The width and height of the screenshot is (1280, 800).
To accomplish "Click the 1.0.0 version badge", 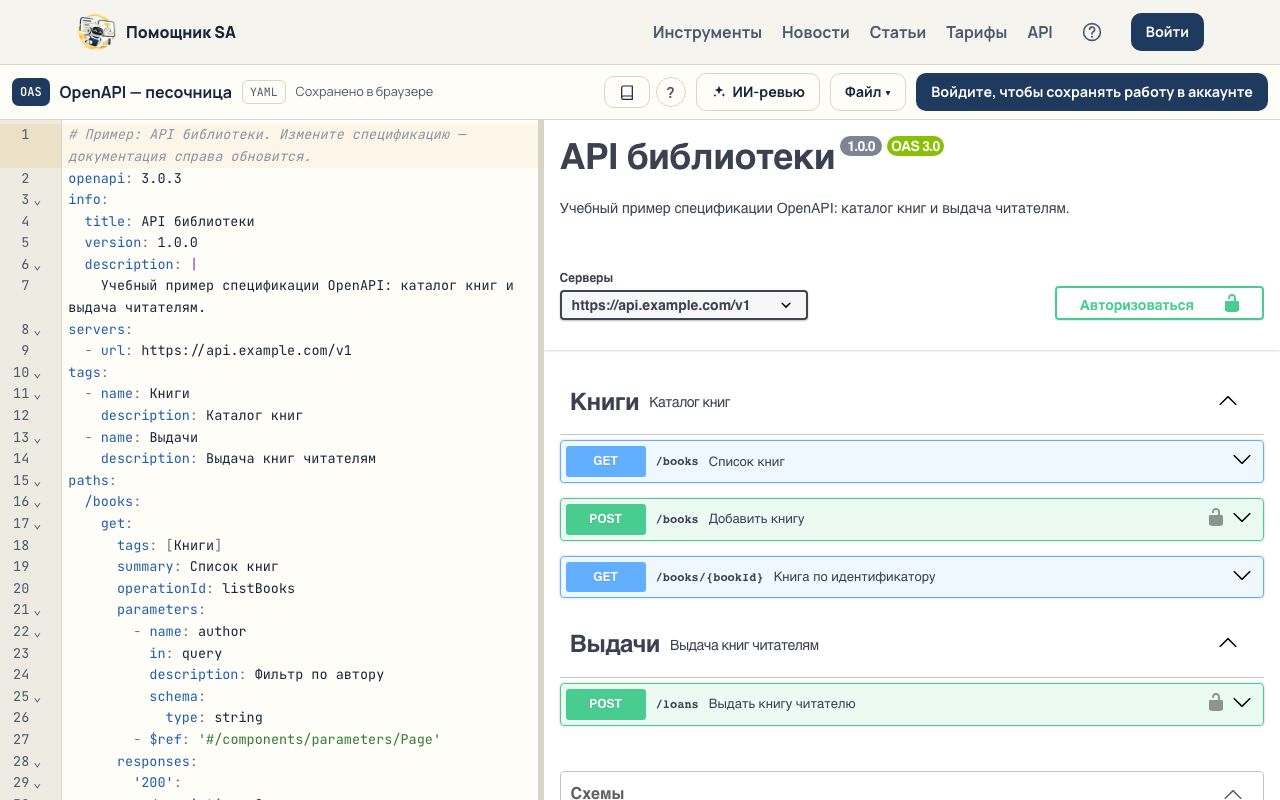I will (x=861, y=146).
